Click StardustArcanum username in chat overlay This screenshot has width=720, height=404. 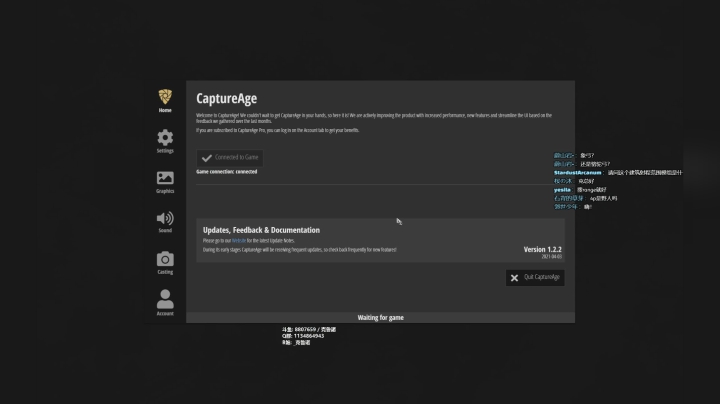point(577,173)
